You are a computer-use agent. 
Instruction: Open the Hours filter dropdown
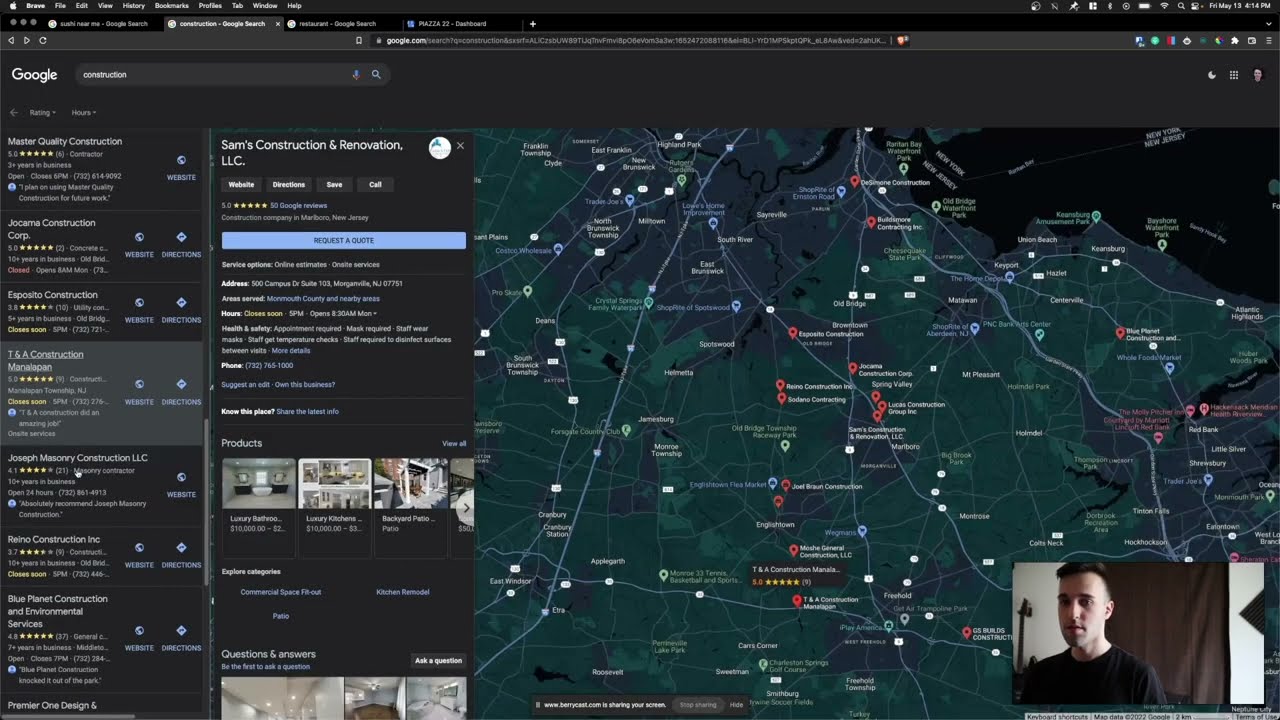coord(83,113)
